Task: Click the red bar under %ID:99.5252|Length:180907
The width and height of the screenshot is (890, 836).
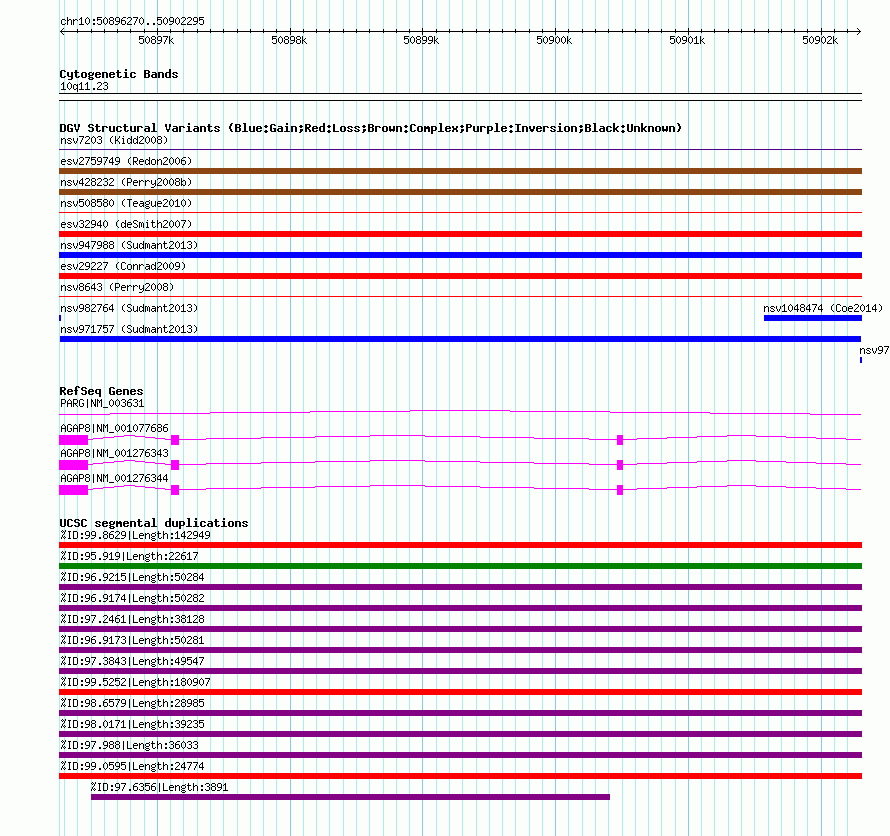Action: (460, 692)
